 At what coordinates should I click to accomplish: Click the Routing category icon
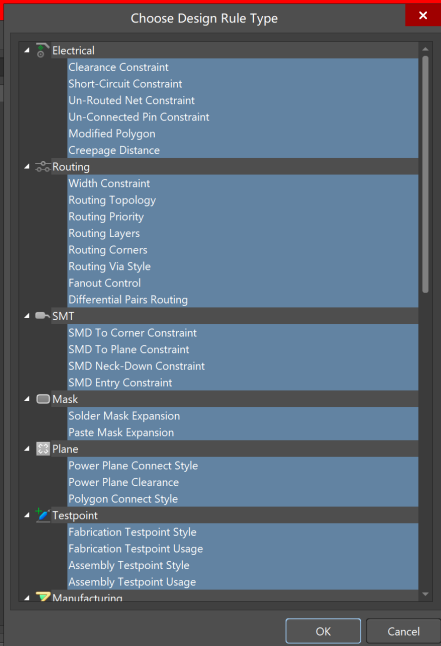click(42, 167)
